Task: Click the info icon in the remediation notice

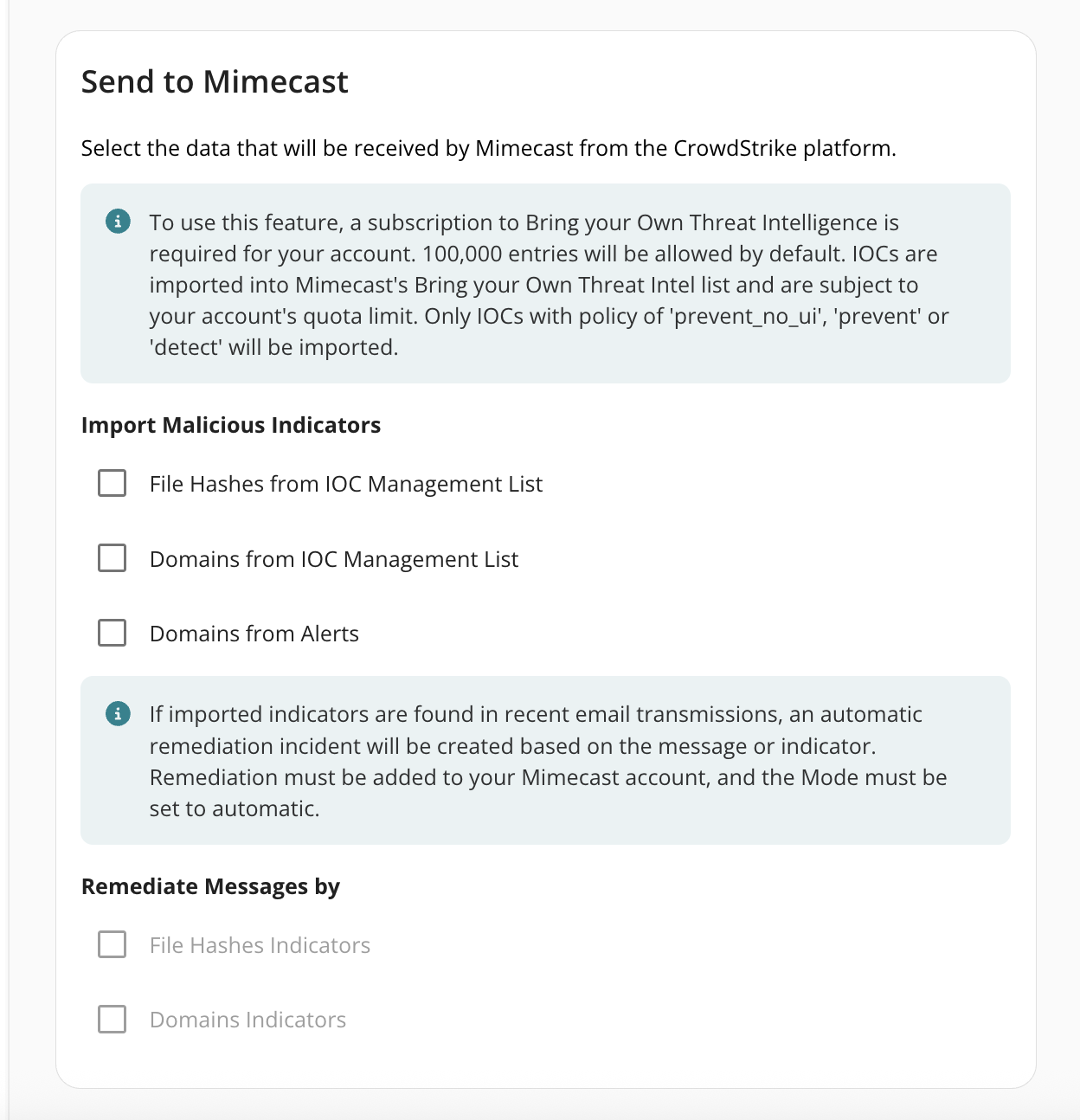Action: [118, 714]
